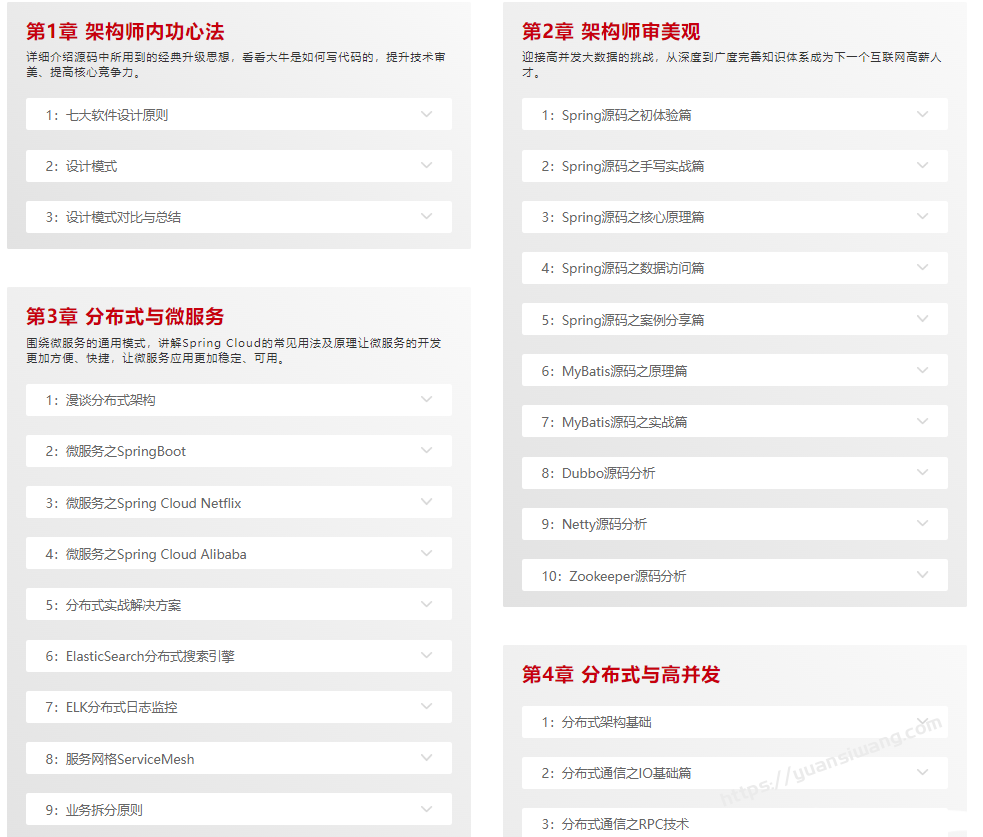
Task: Click the text 6: MyBatis源码之原理篇
Action: pos(614,372)
